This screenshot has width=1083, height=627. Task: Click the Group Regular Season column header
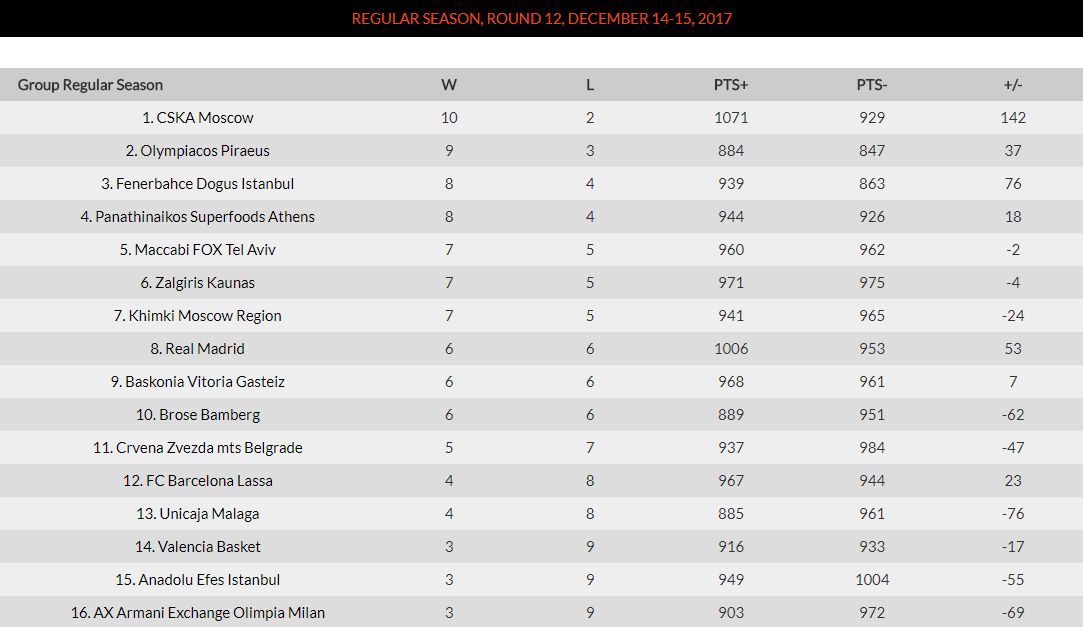(90, 85)
